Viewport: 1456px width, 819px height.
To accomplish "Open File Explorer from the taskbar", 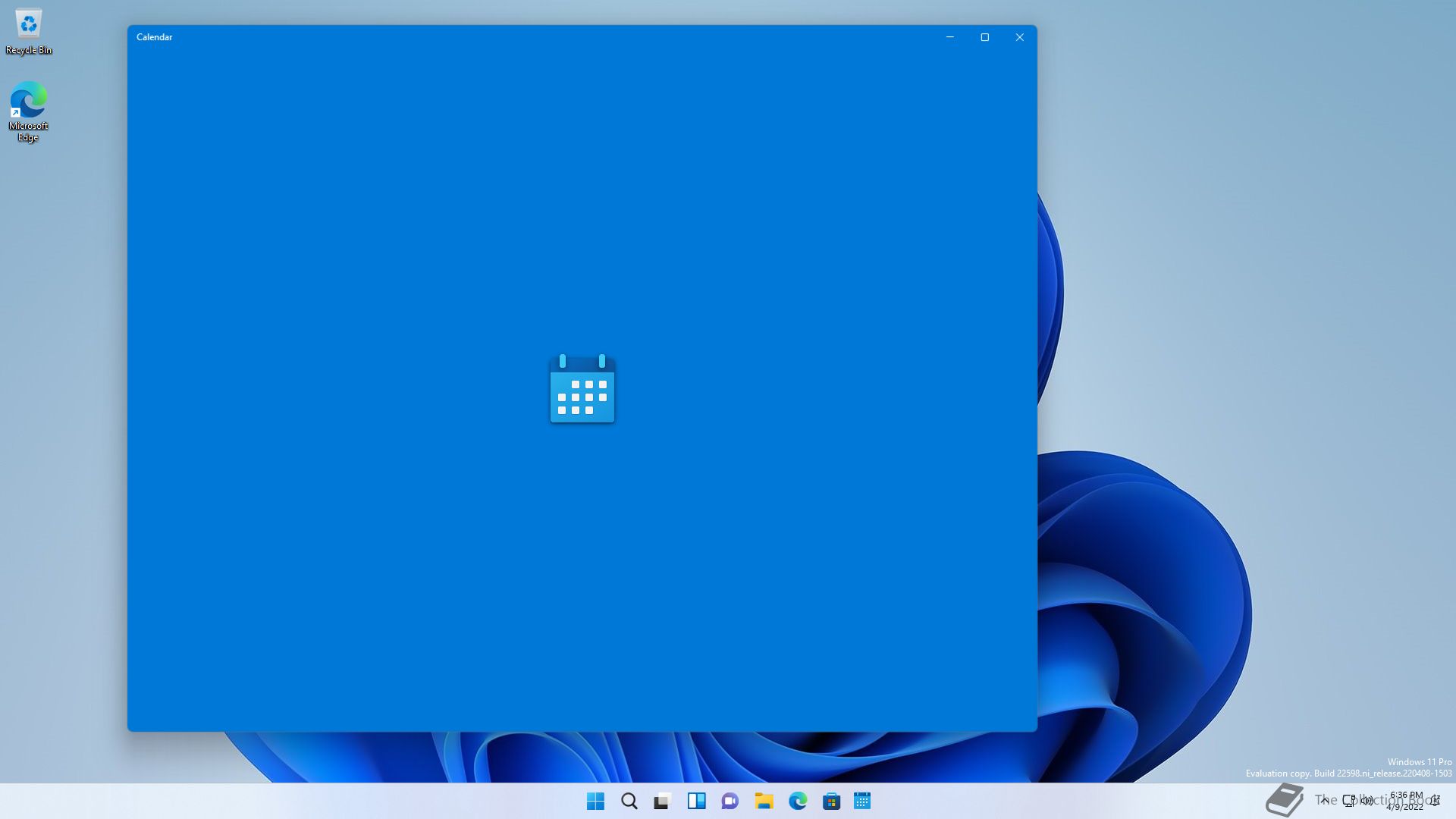I will coord(764,801).
